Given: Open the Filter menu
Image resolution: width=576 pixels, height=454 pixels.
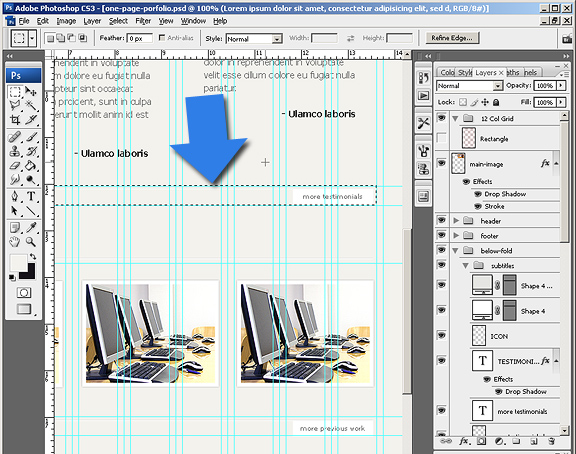Looking at the screenshot, I should (143, 21).
